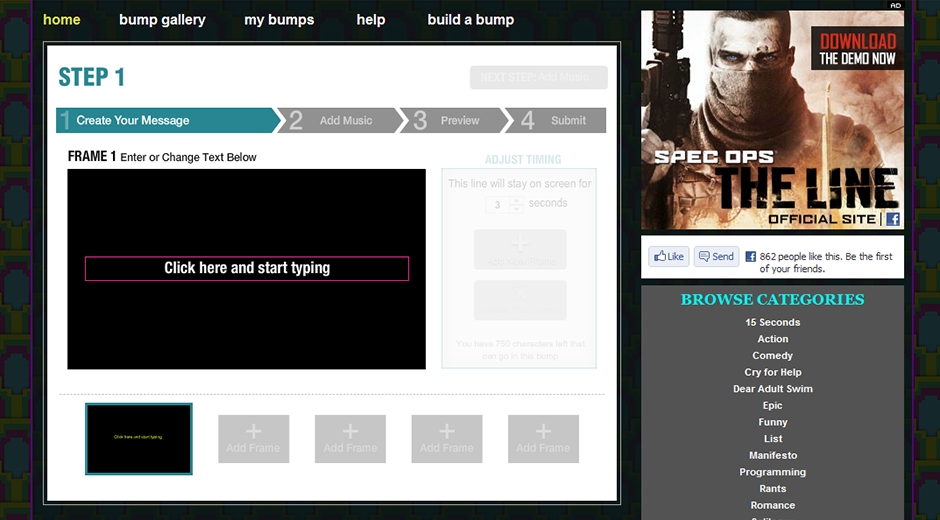Image resolution: width=940 pixels, height=520 pixels.
Task: Click Download The Demo Now in ad
Action: tap(857, 49)
